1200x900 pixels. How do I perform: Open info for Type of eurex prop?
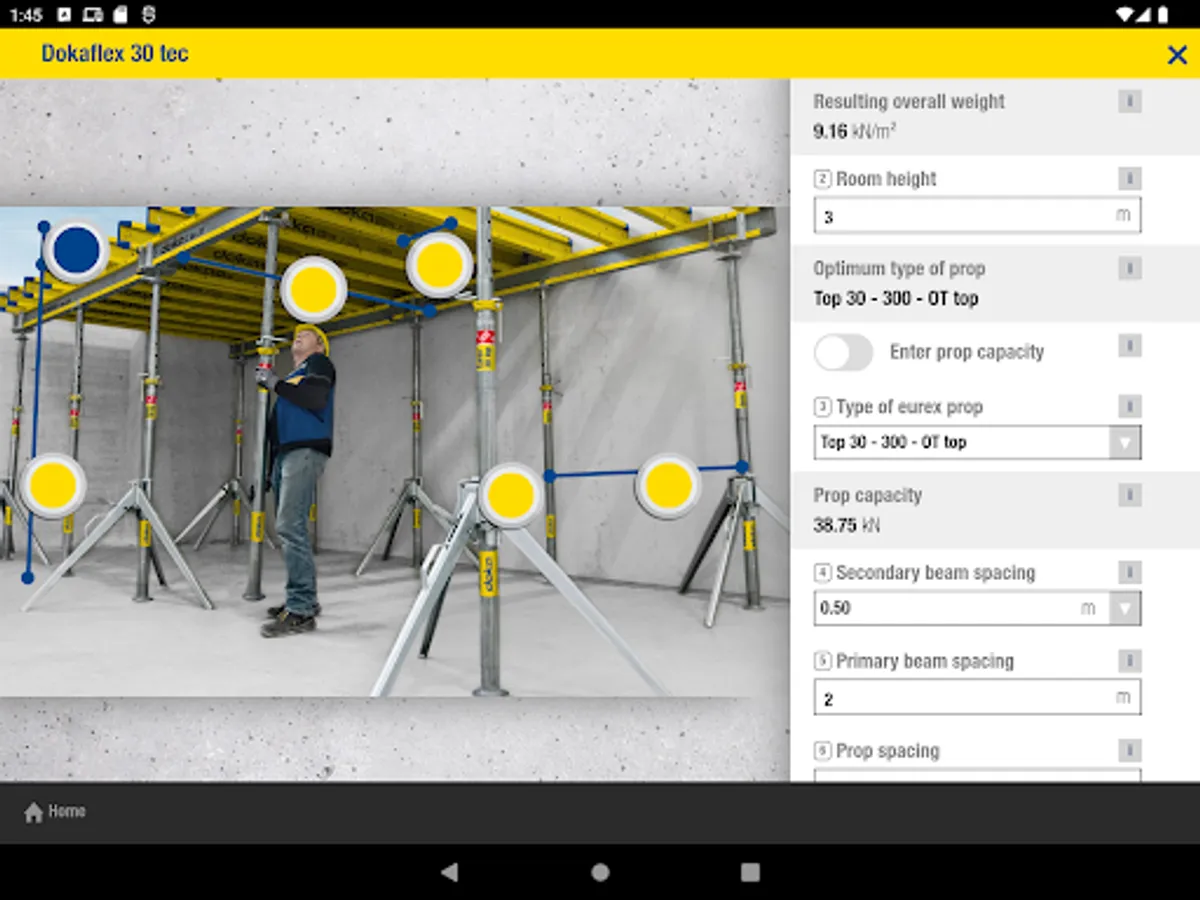pyautogui.click(x=1129, y=406)
